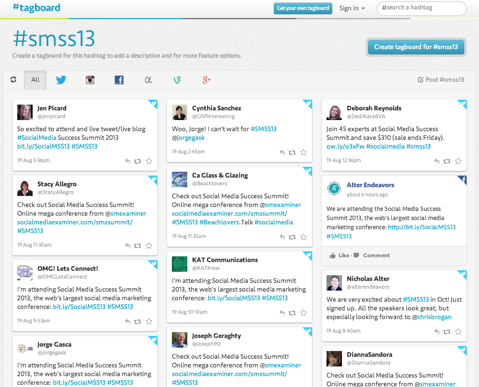Retweet Ca Glass & Glazing tweet
Image resolution: width=479 pixels, height=387 pixels.
pyautogui.click(x=292, y=237)
